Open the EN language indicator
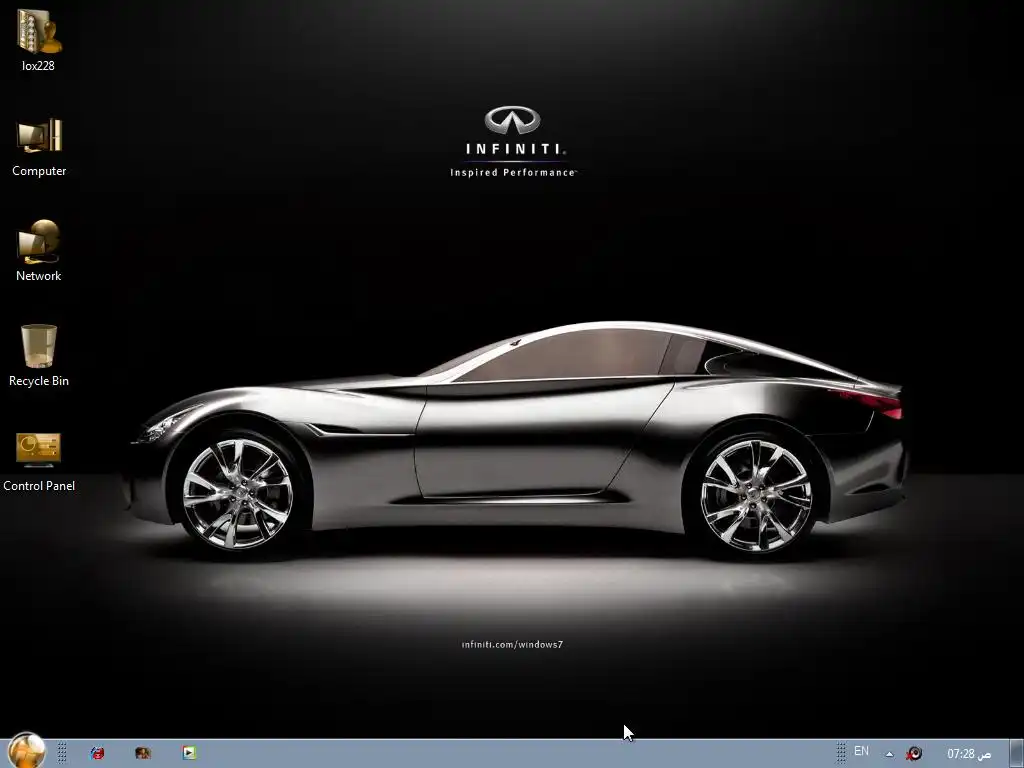1024x768 pixels. (861, 752)
